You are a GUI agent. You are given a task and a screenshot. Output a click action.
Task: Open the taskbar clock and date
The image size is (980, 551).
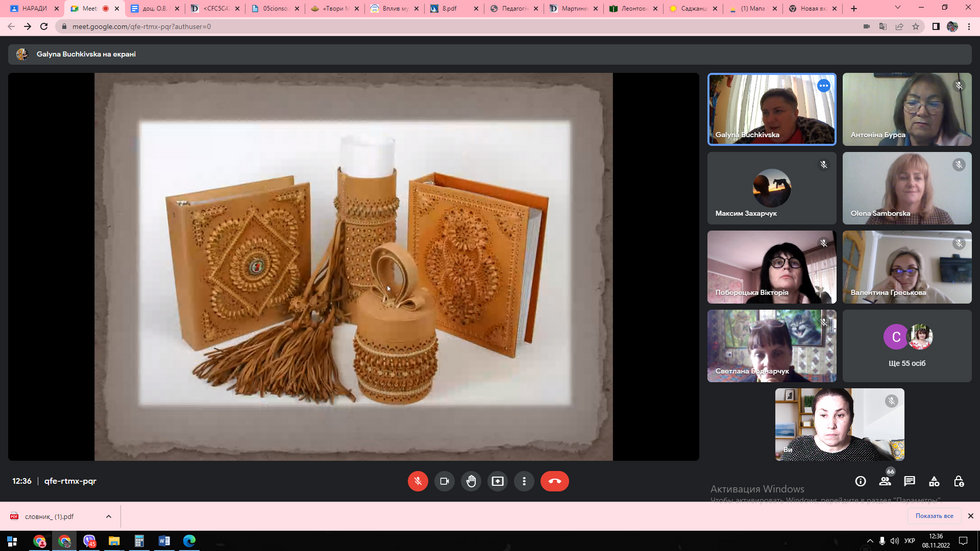936,541
